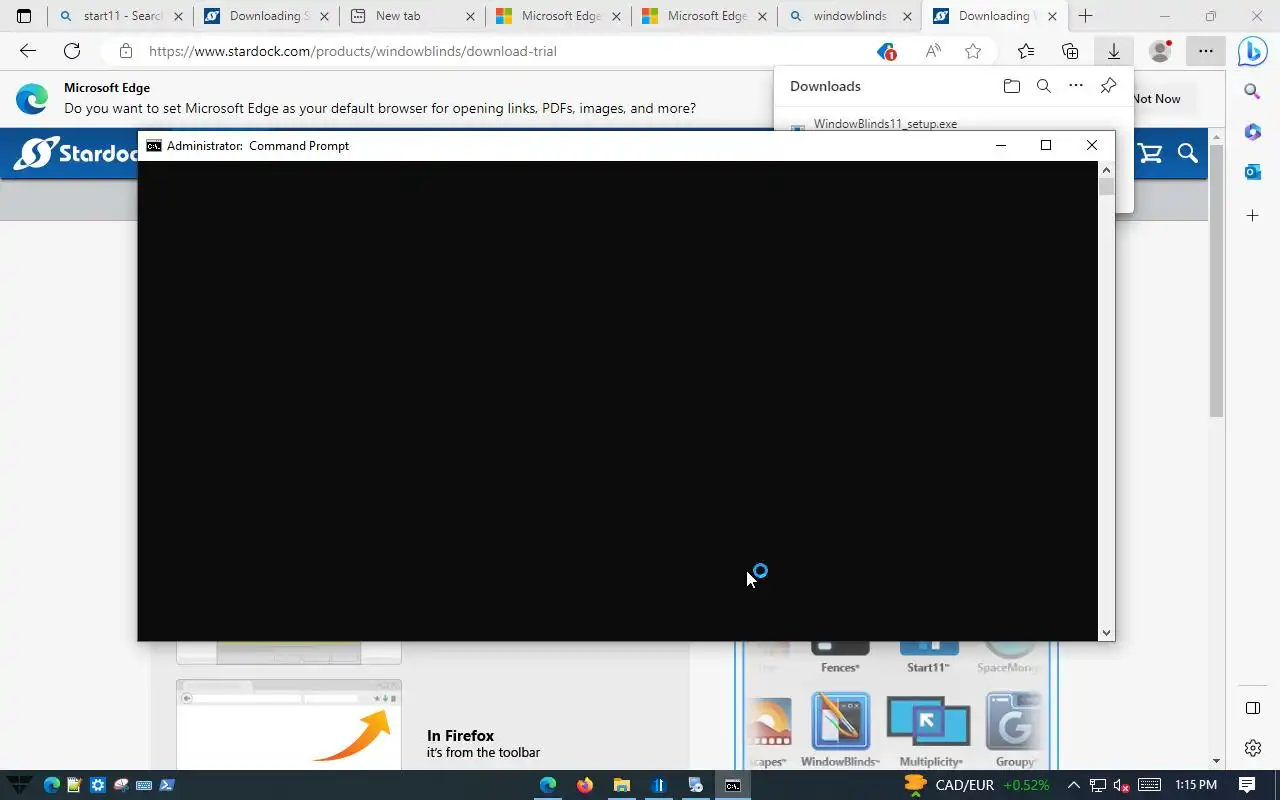Open Firefox from the taskbar

585,785
